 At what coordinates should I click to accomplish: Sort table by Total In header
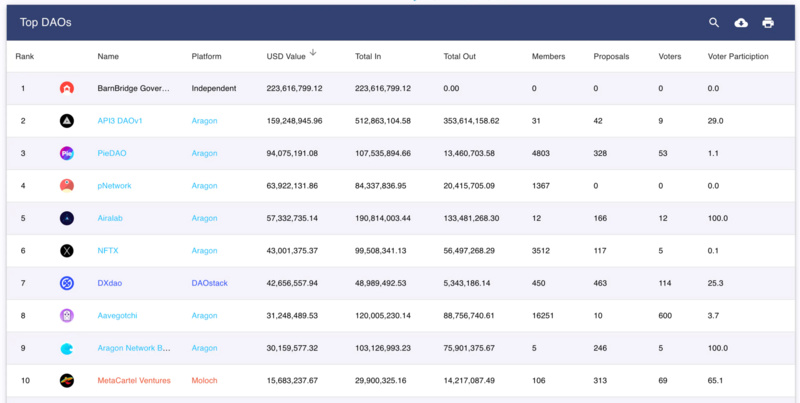pyautogui.click(x=368, y=56)
